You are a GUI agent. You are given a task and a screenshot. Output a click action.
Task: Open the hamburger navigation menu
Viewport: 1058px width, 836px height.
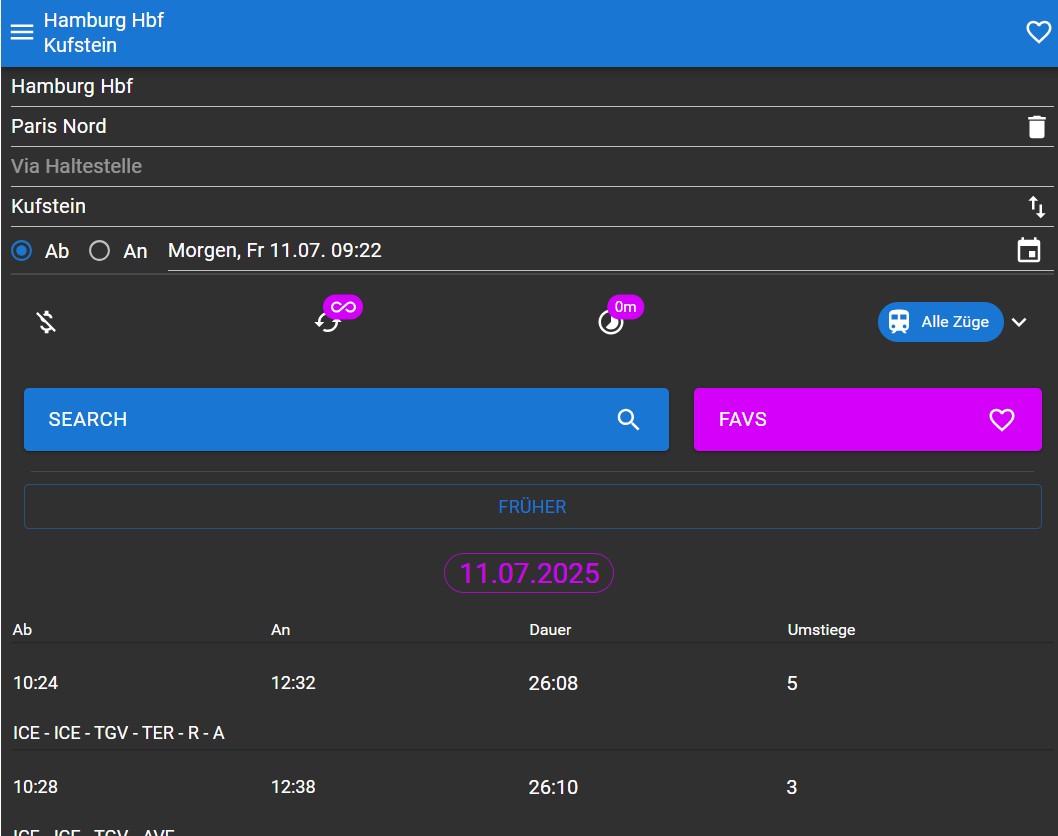coord(22,32)
